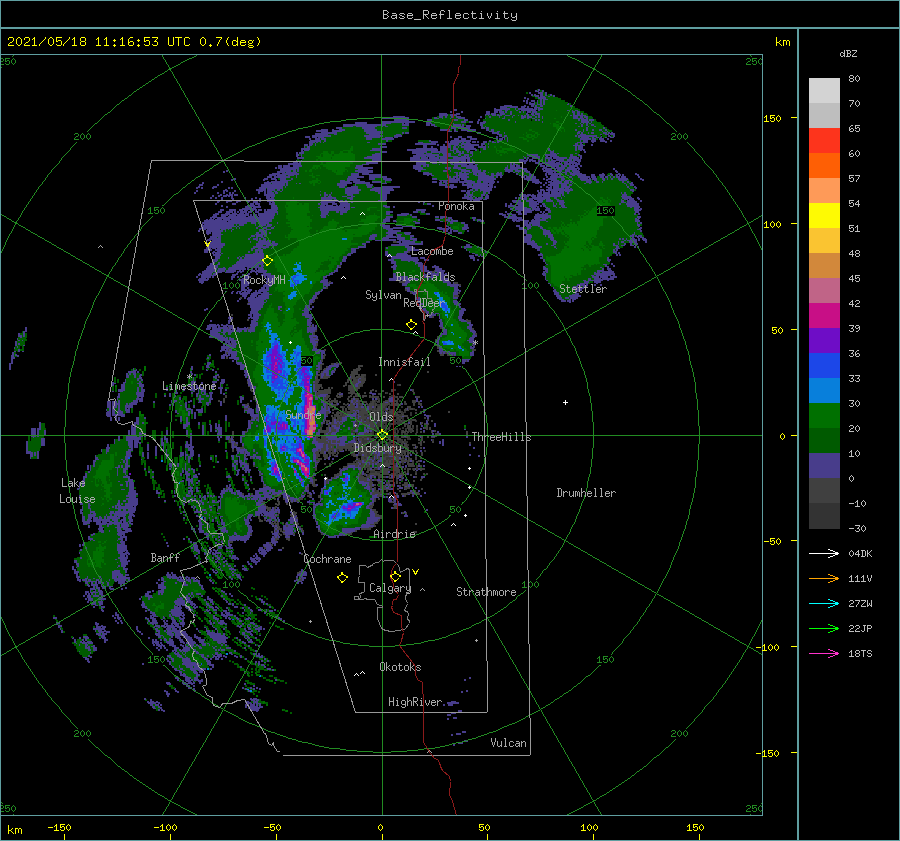Click the Innisfail town label
Image resolution: width=900 pixels, height=841 pixels.
click(404, 362)
